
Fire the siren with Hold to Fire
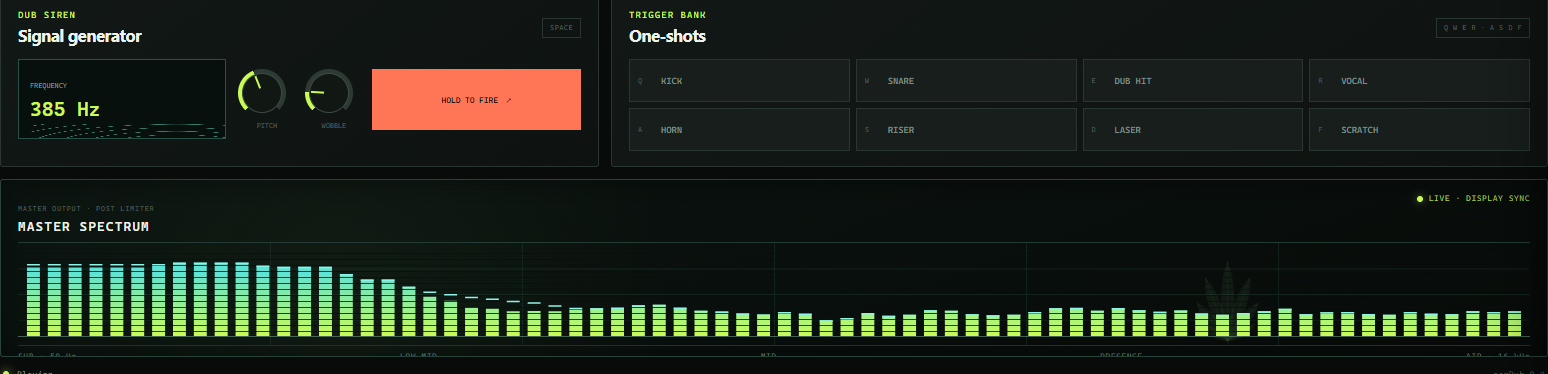pos(476,99)
